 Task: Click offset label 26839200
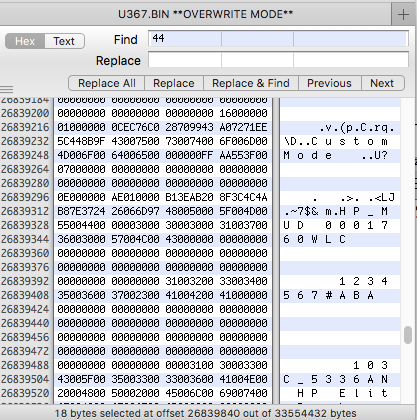[x=25, y=113]
